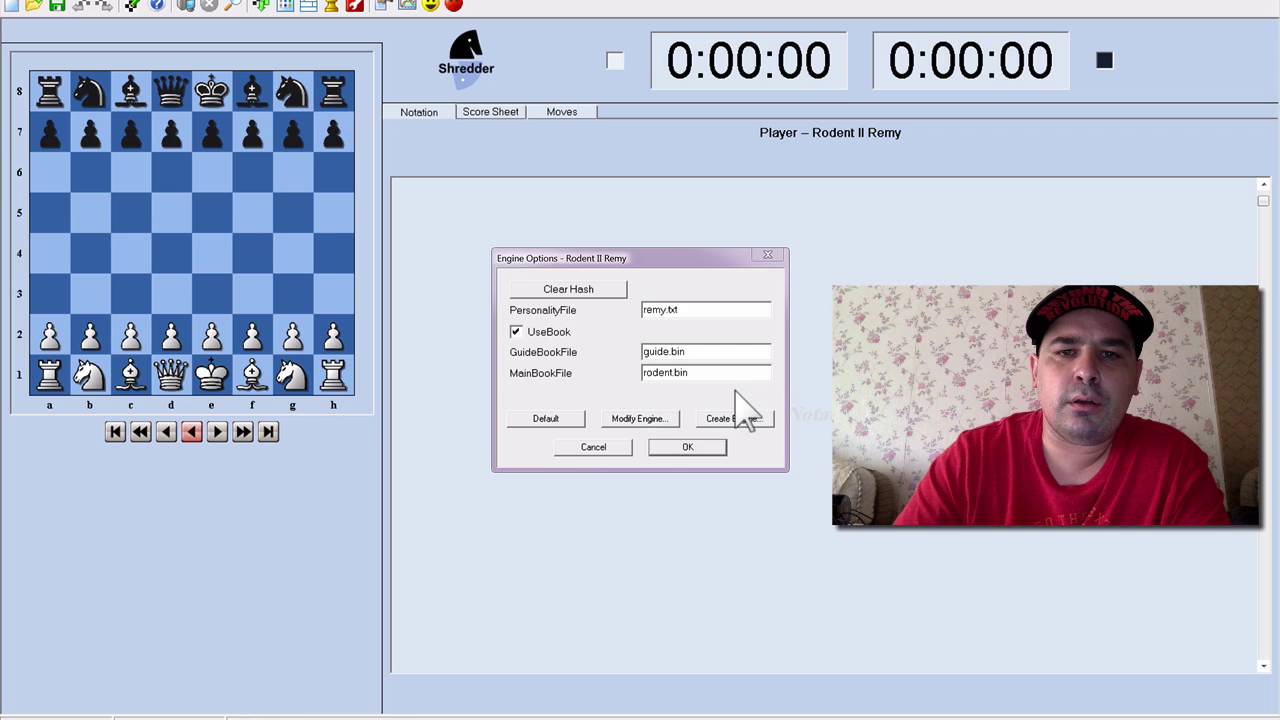1280x720 pixels.
Task: Click the notation pane scrollbar thumb
Action: [x=1264, y=200]
